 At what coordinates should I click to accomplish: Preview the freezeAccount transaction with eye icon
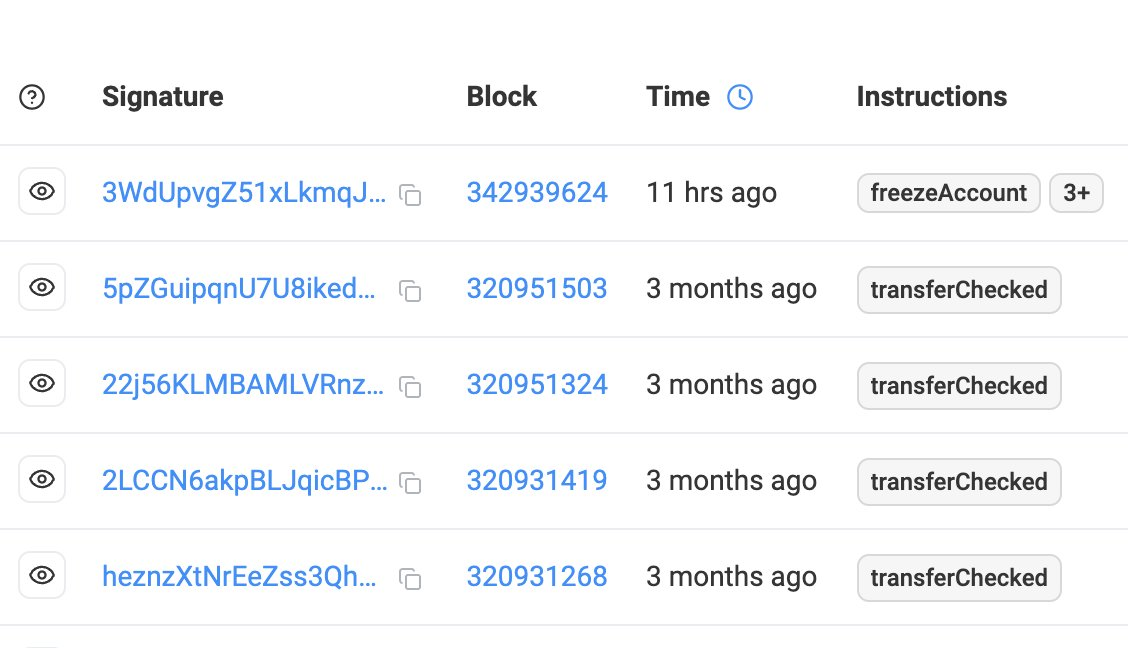tap(42, 192)
